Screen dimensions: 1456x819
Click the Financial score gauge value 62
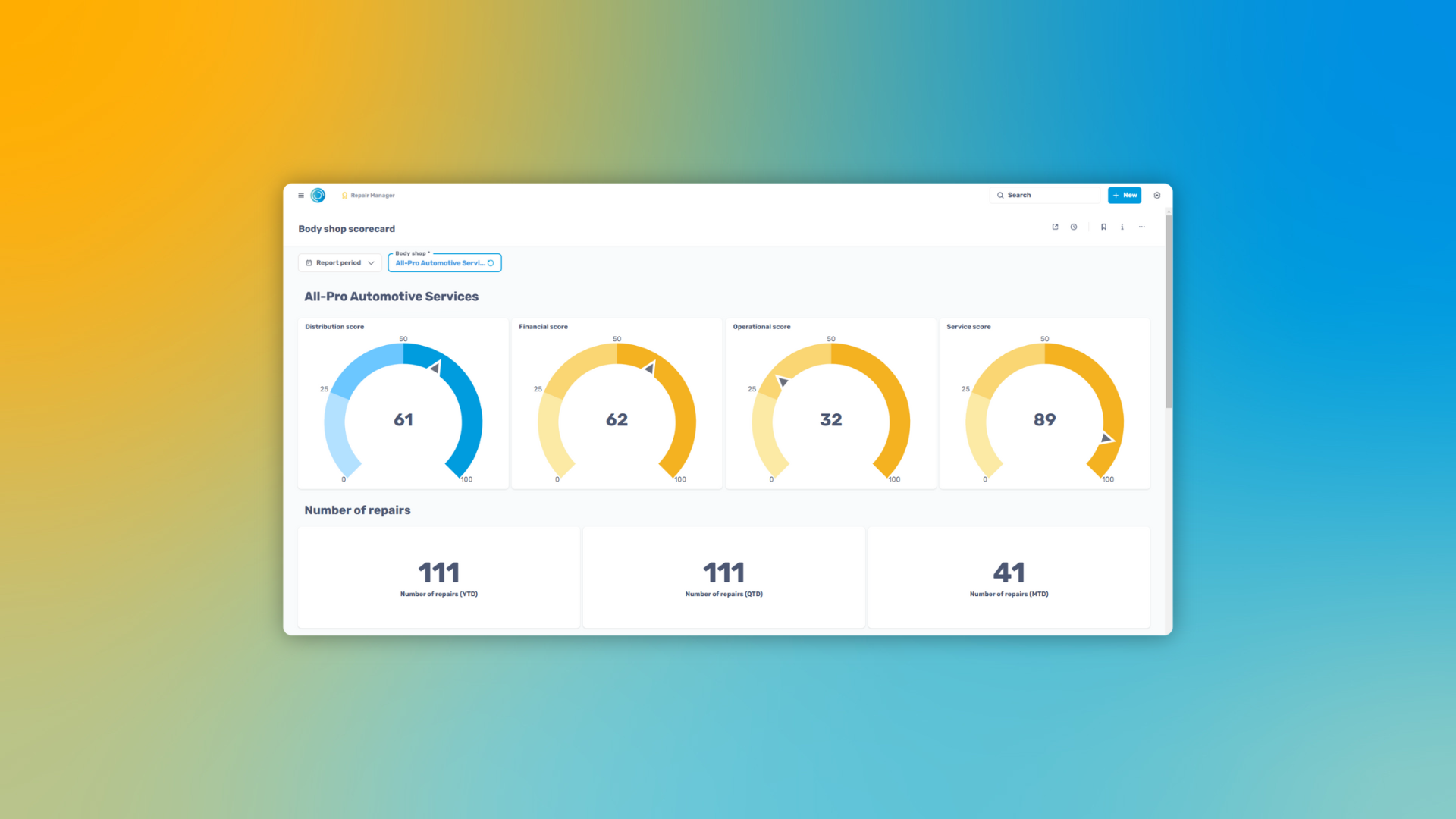(617, 420)
